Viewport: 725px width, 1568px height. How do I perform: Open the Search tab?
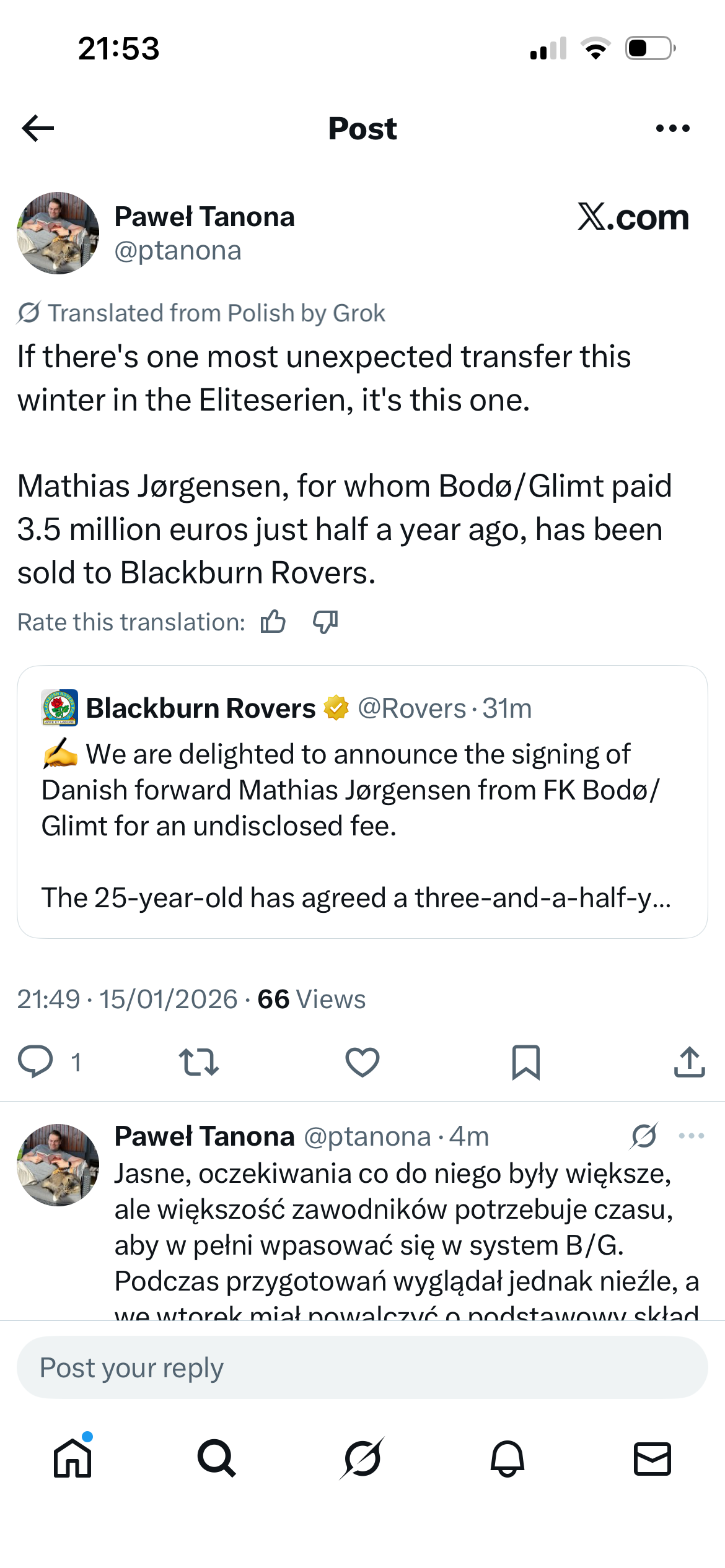(x=217, y=1458)
